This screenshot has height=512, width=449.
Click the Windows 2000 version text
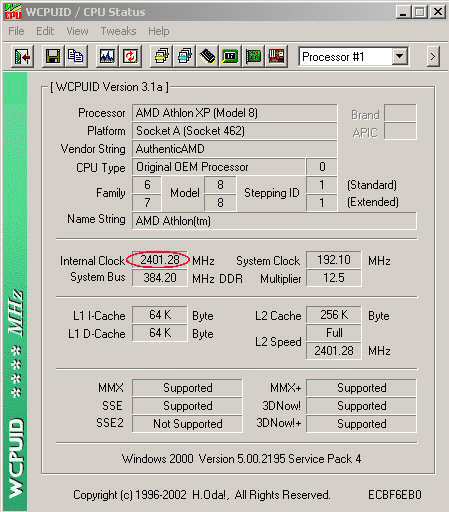pyautogui.click(x=242, y=459)
